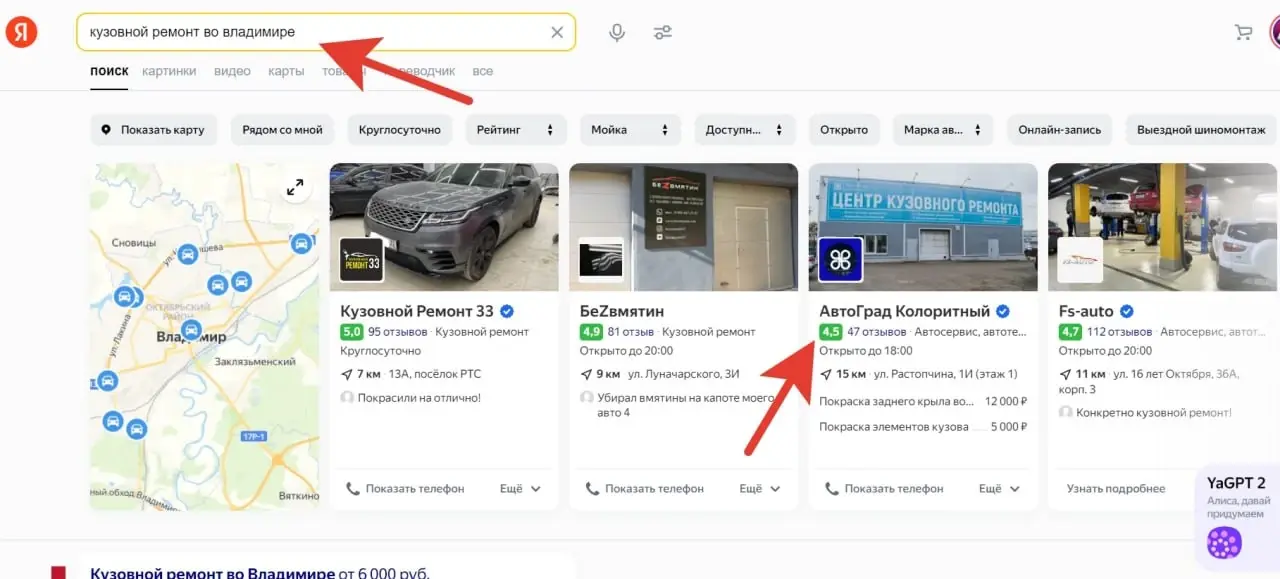Open the Кузовной Ремонт 33 title

pos(417,311)
